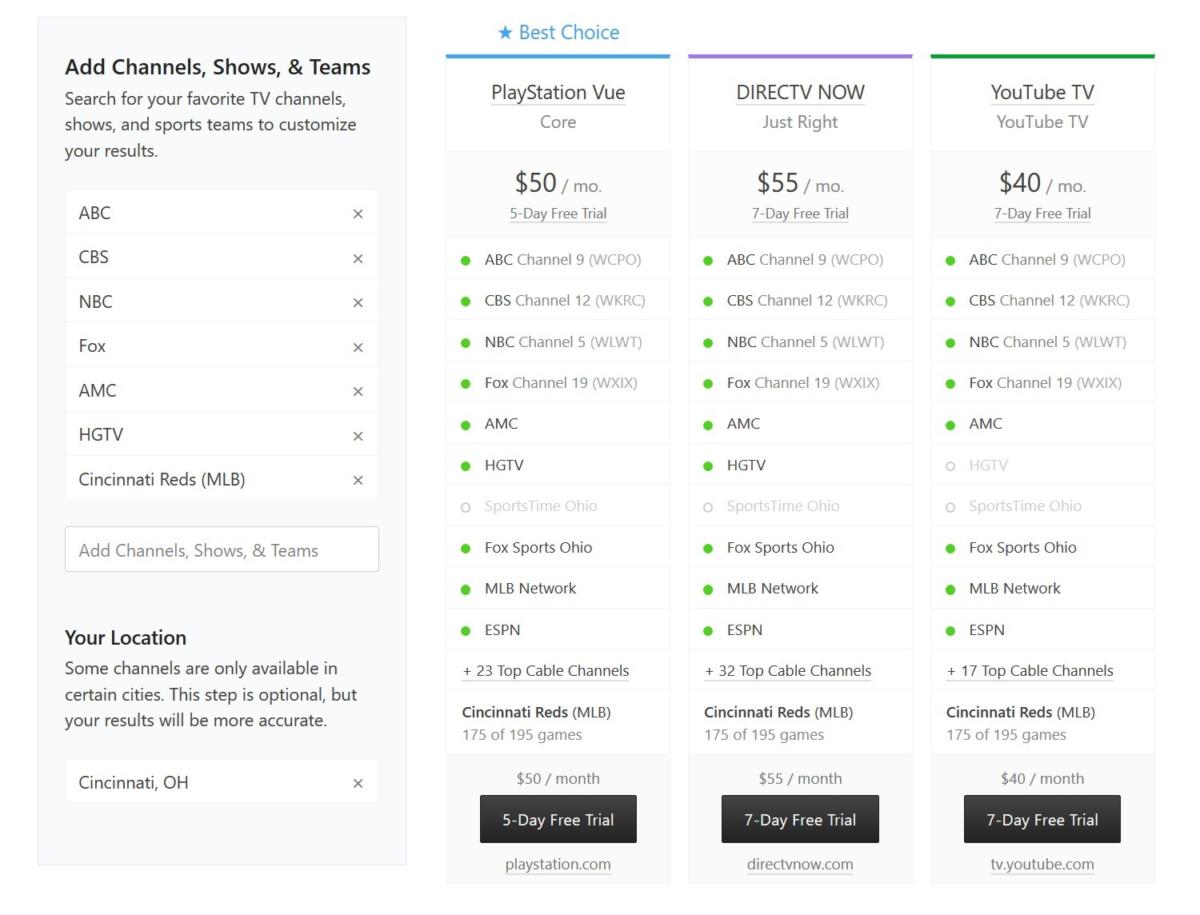Click 'Fox Sports Ohio' in PlayStation Vue column
The width and height of the screenshot is (1200, 915).
[x=538, y=548]
